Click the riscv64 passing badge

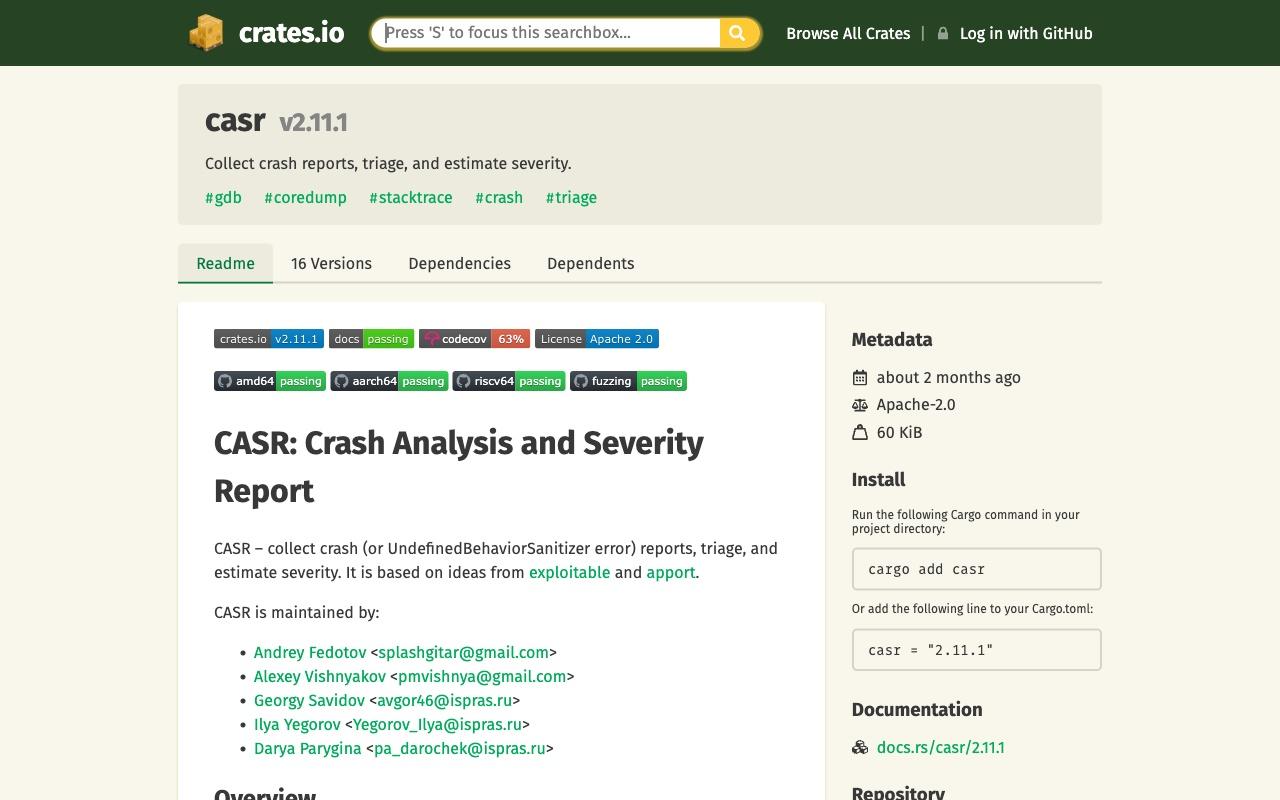tap(509, 381)
